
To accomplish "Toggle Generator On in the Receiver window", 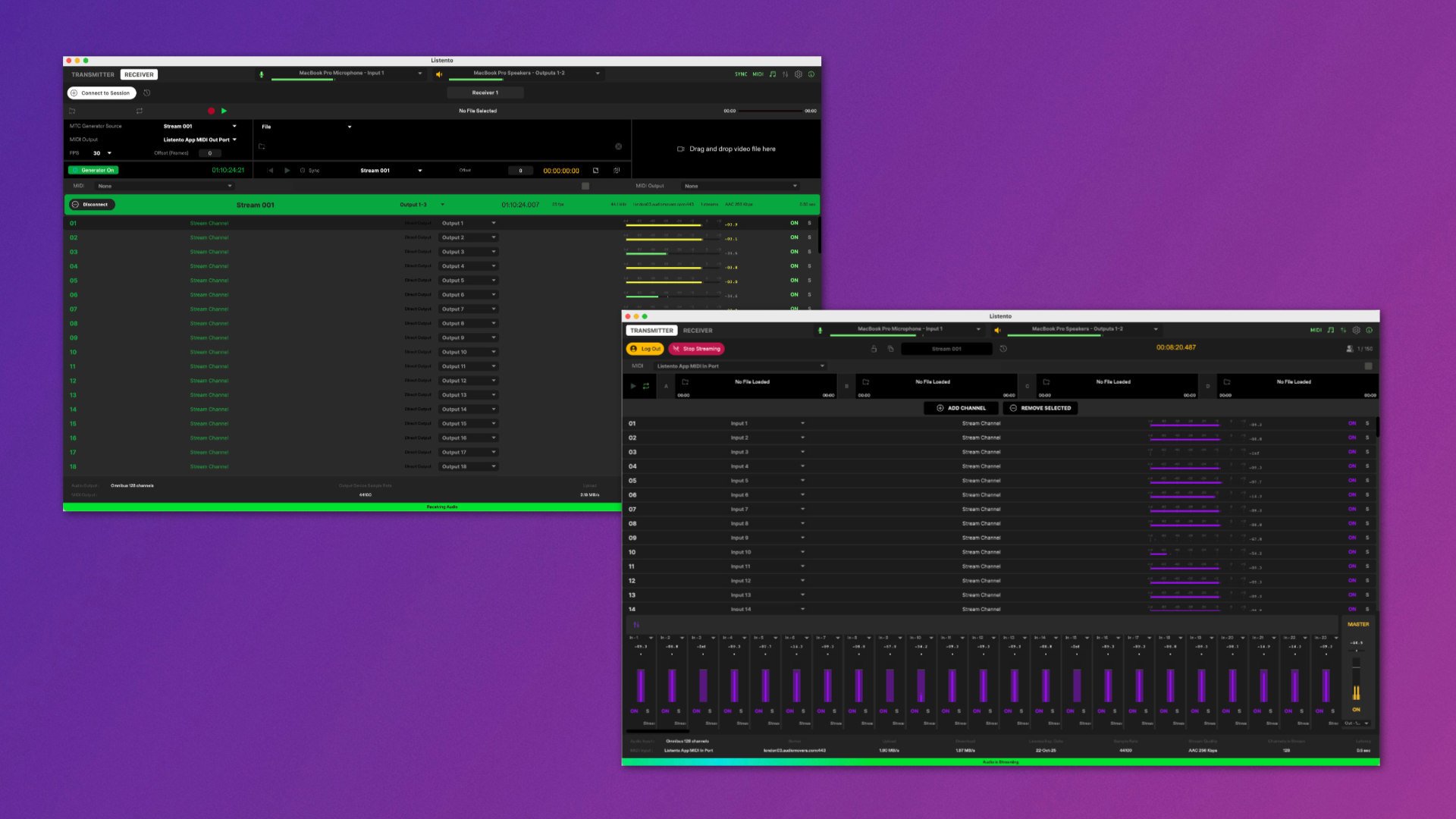I will pyautogui.click(x=95, y=170).
